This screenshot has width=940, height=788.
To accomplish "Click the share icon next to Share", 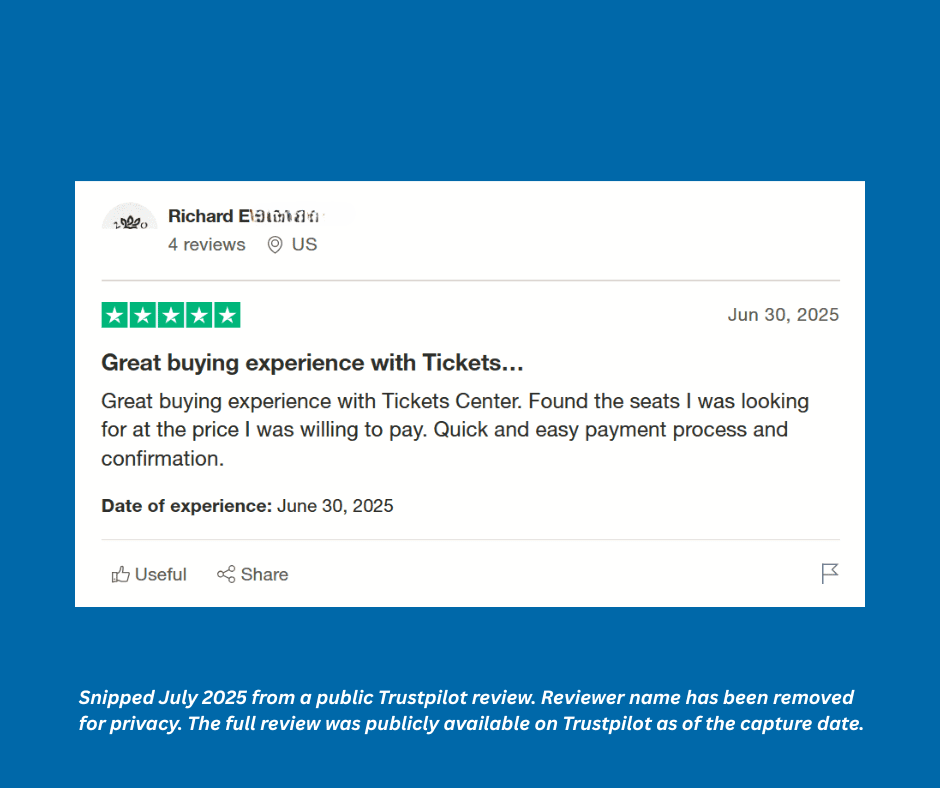I will point(226,574).
